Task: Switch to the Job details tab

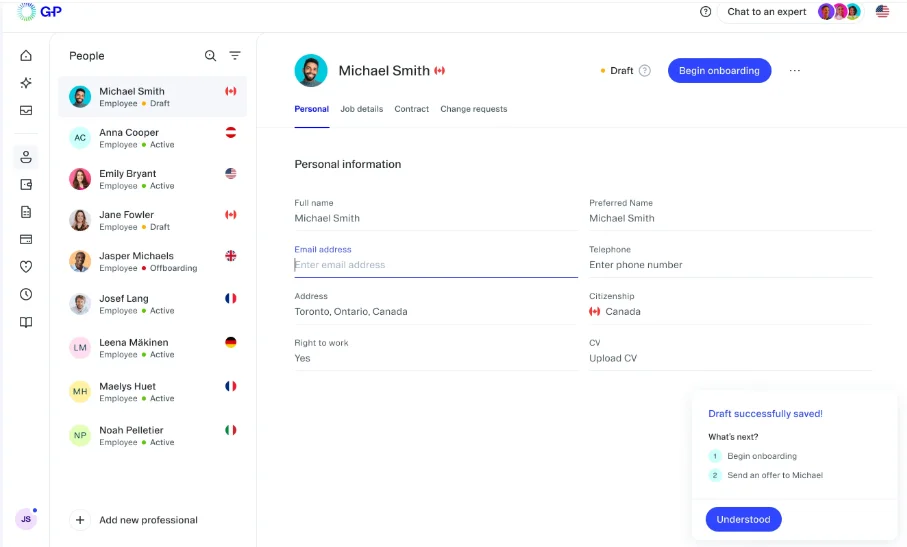Action: click(x=361, y=109)
